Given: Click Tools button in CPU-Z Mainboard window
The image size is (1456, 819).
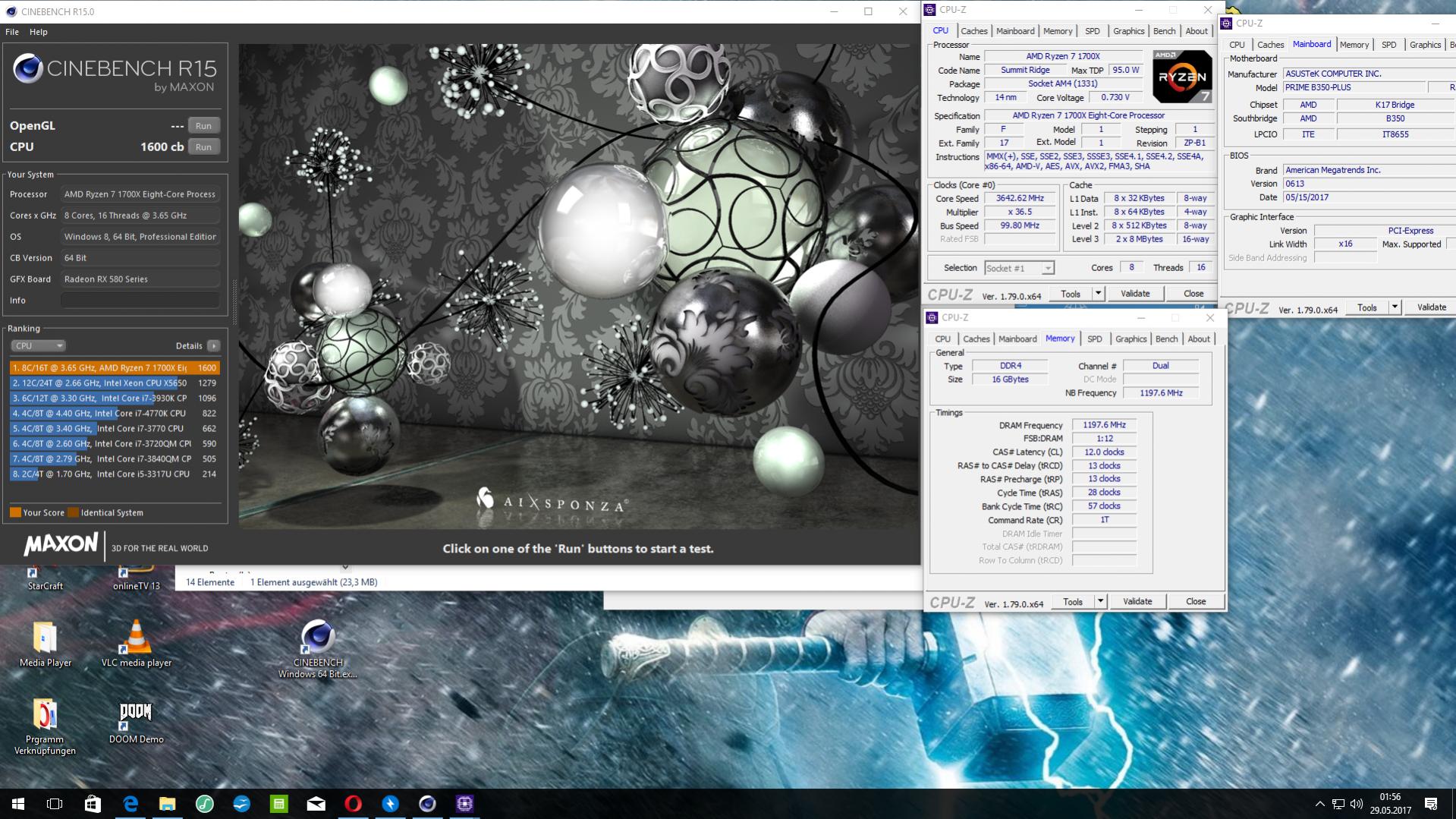Looking at the screenshot, I should (x=1366, y=307).
